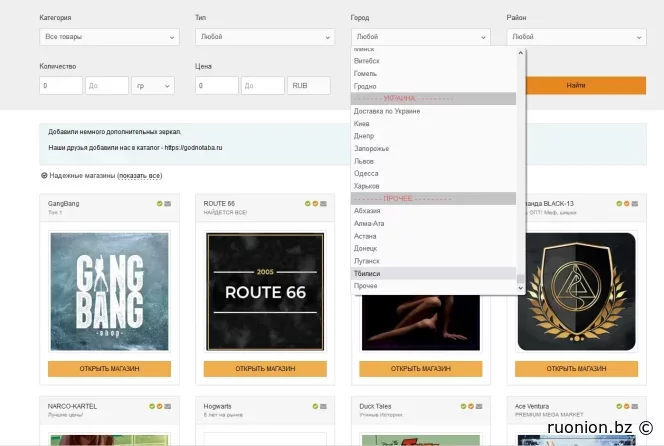Screen dimensions: 664x446
Task: Click the envelope icon on BLACK-13 card
Action: [635, 204]
